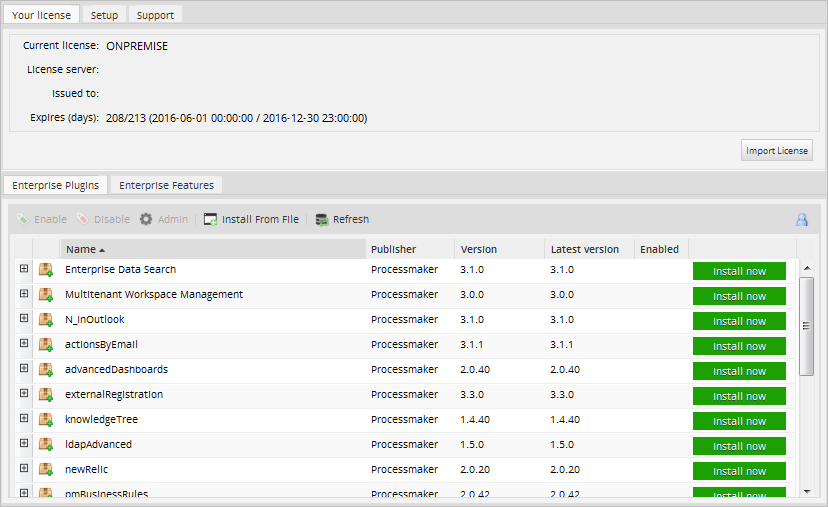The width and height of the screenshot is (828, 507).
Task: Click the Admin gear icon
Action: coord(146,219)
